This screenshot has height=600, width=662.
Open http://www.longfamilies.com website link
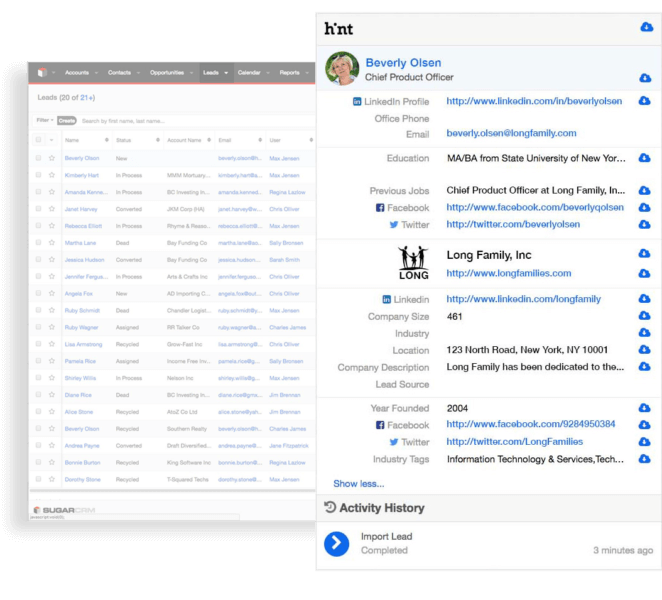(509, 273)
